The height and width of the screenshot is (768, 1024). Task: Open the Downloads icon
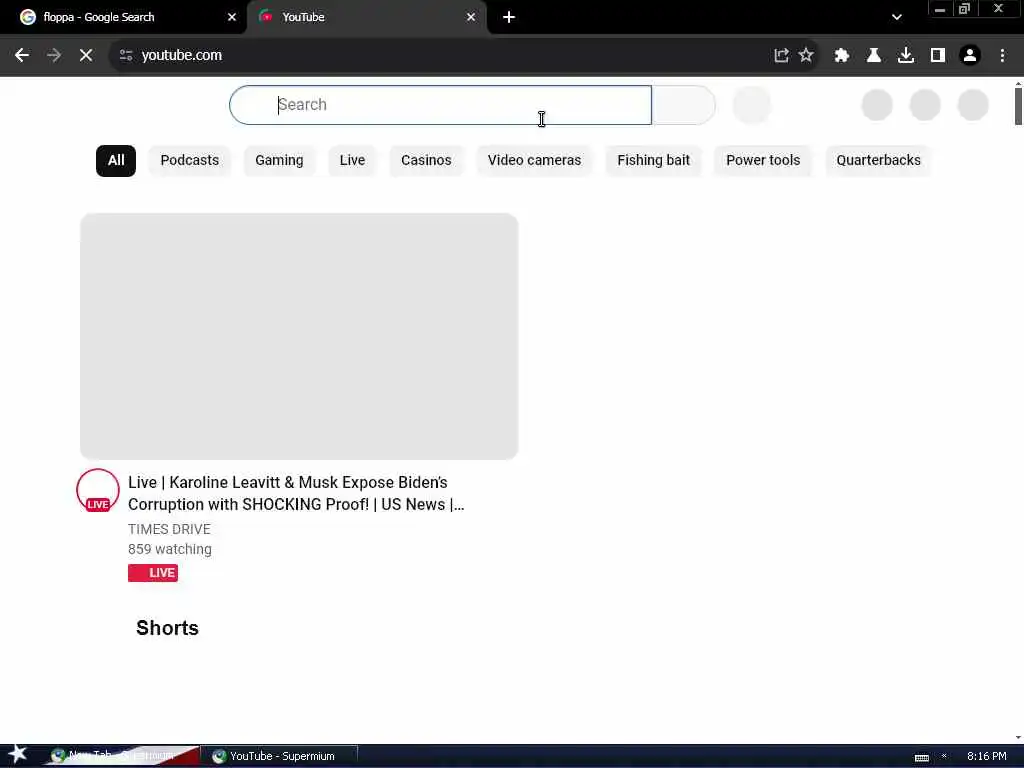coord(906,56)
